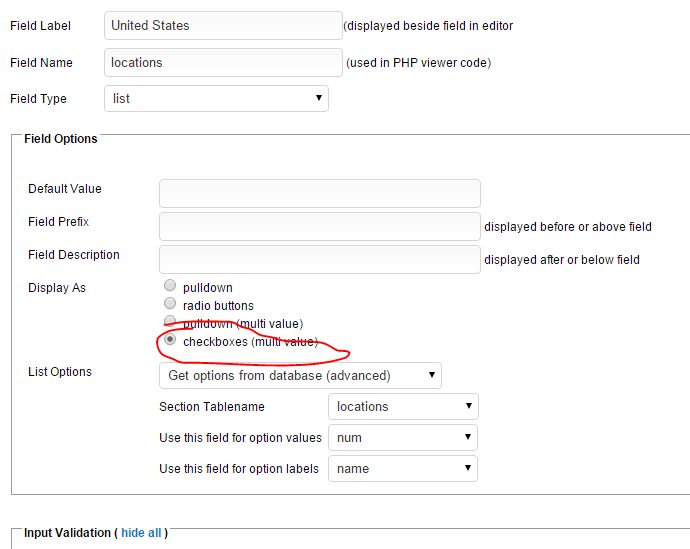This screenshot has width=690, height=549.
Task: Click the Field Description input field
Action: (x=319, y=259)
